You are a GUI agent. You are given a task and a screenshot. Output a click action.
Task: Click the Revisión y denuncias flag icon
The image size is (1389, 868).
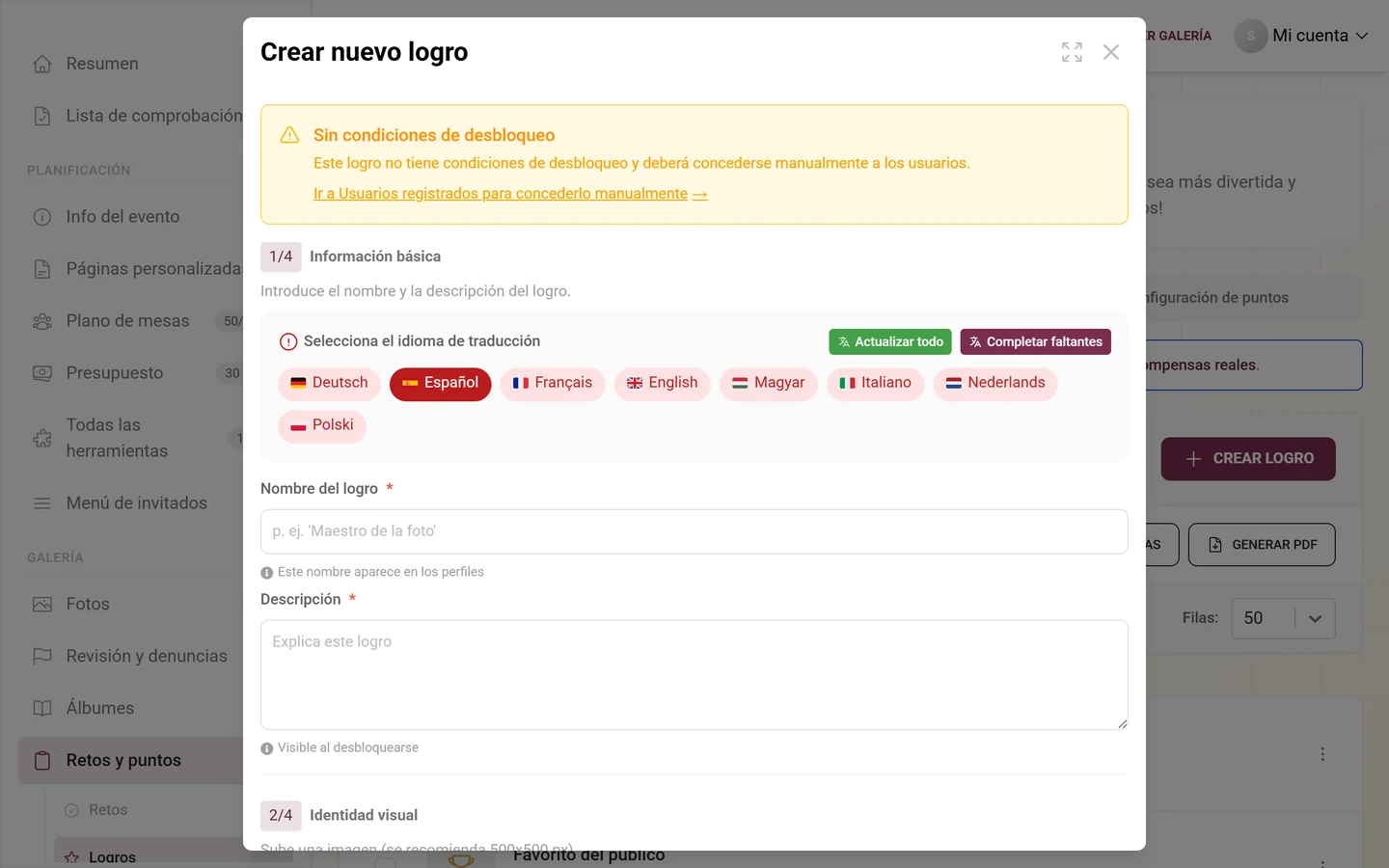coord(42,657)
